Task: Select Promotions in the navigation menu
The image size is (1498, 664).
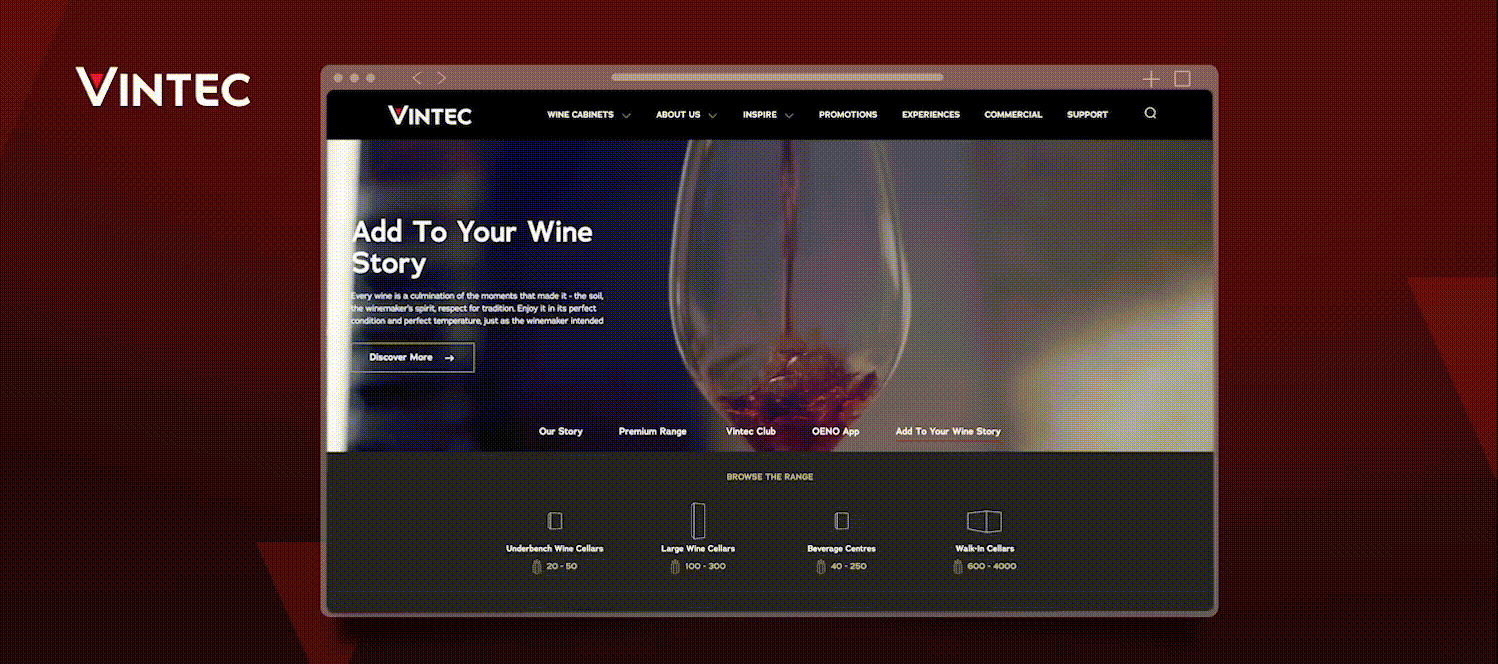Action: pyautogui.click(x=848, y=114)
